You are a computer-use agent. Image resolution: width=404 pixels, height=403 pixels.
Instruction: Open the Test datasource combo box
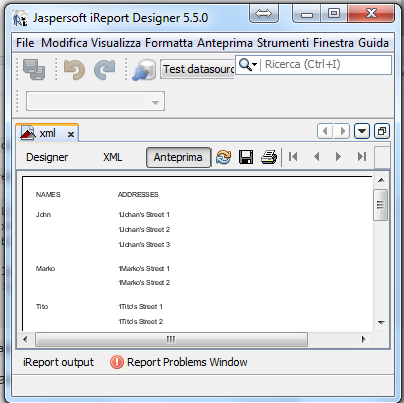tap(197, 69)
